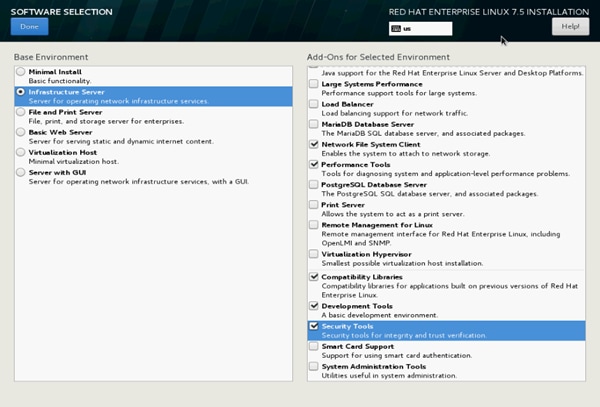Image resolution: width=600 pixels, height=407 pixels.
Task: Click 'File, print, and storage server for enterprises.'
Action: [x=106, y=121]
